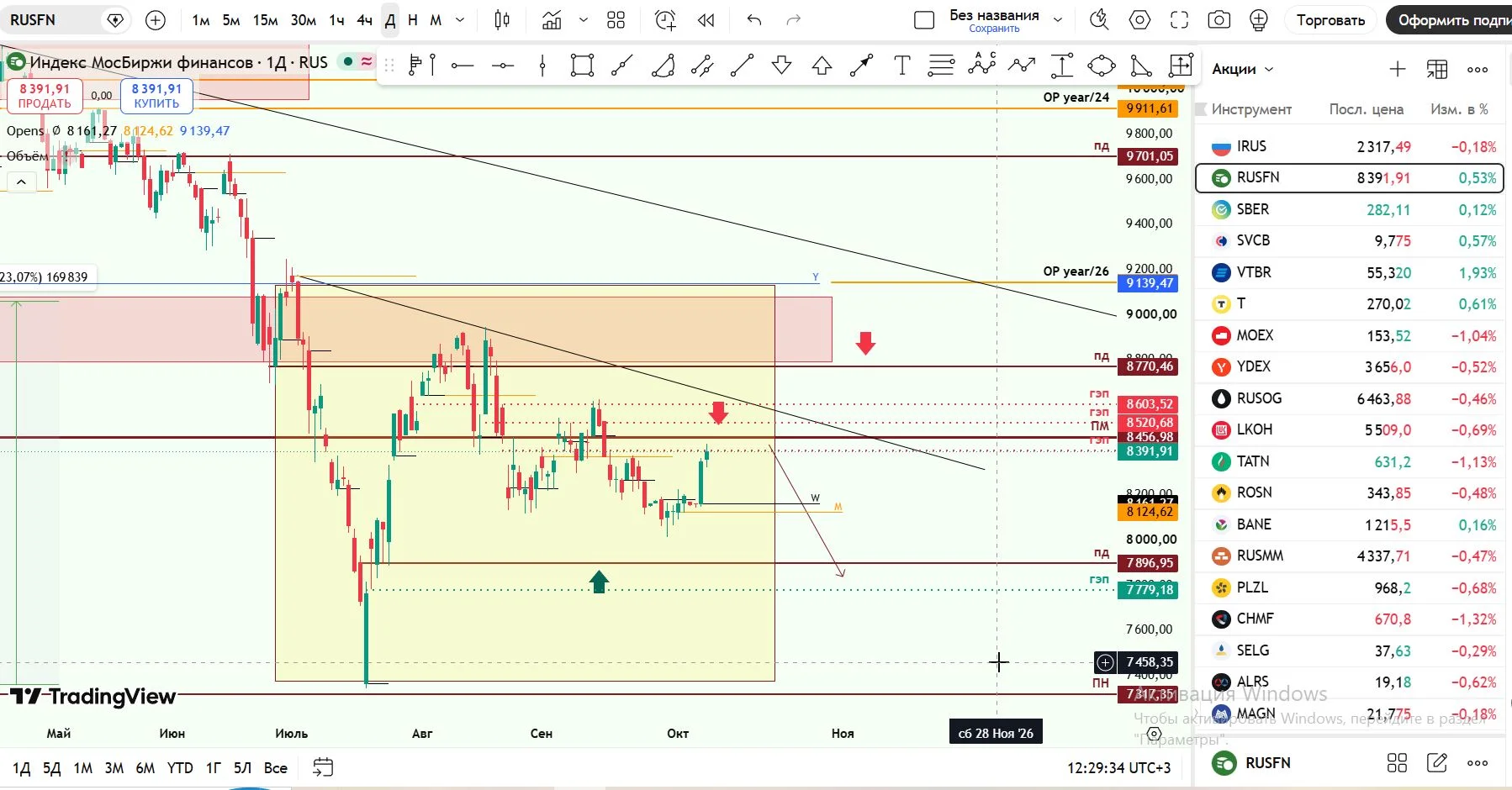This screenshot has width=1512, height=790.
Task: Open the go-to-date calendar button
Action: [323, 767]
